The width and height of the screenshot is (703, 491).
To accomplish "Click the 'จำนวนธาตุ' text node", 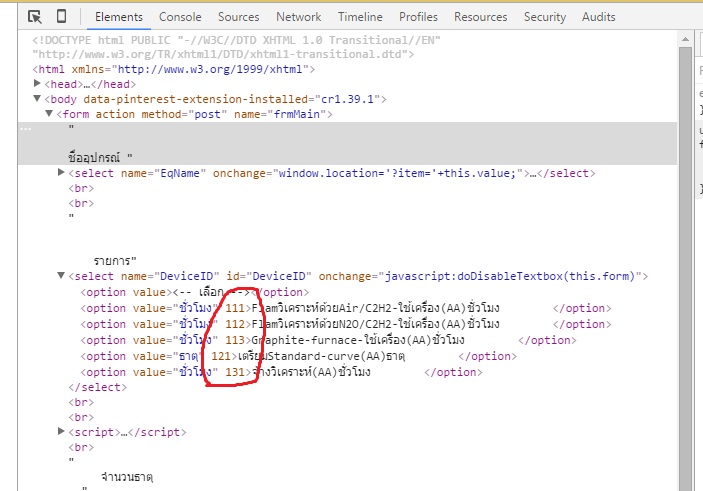I will point(127,477).
